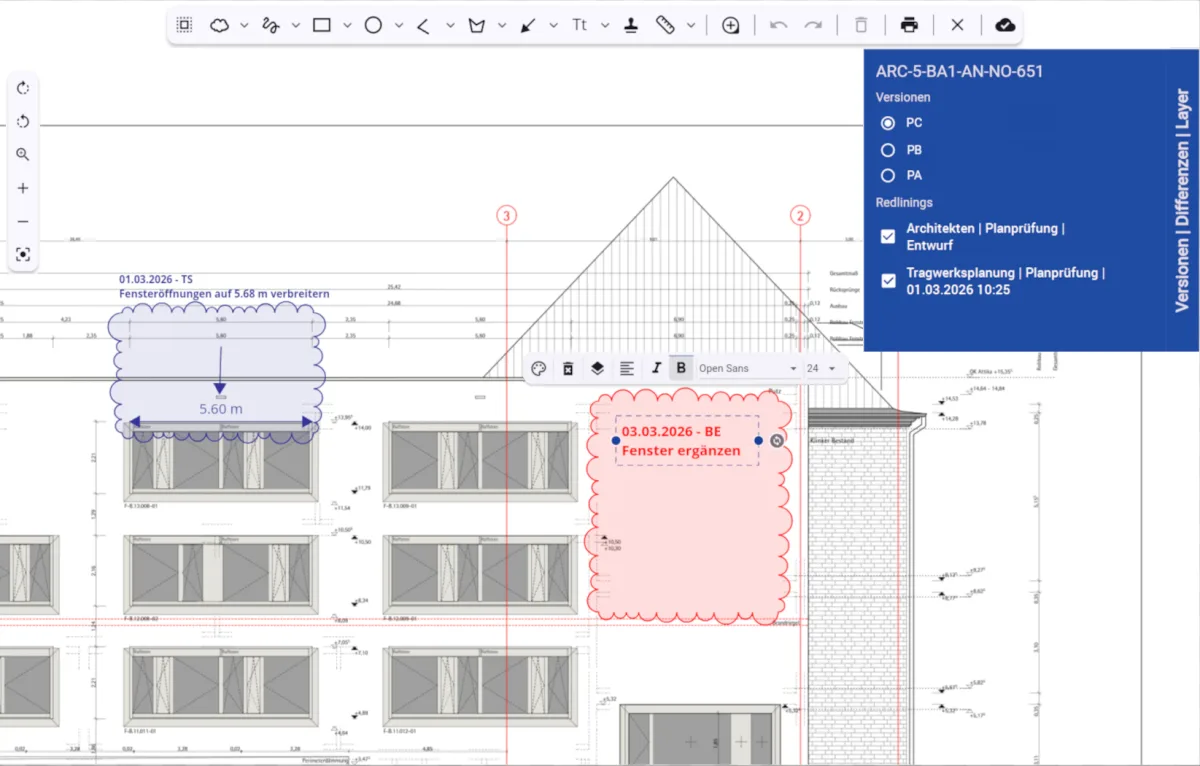Open cloud tool options dropdown
The image size is (1200, 766).
coord(244,26)
